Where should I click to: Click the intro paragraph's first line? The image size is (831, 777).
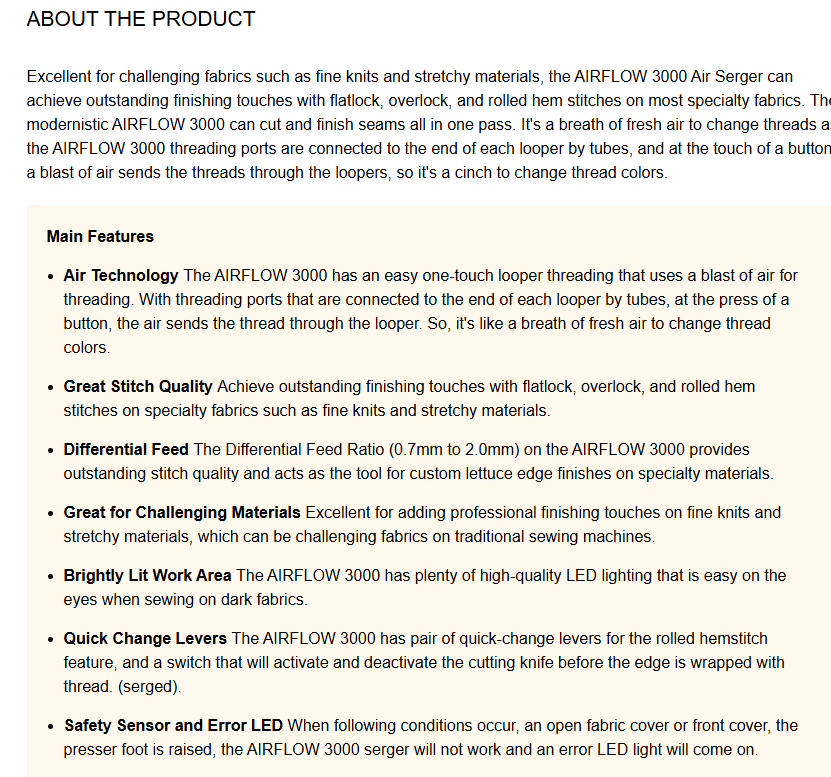[410, 77]
